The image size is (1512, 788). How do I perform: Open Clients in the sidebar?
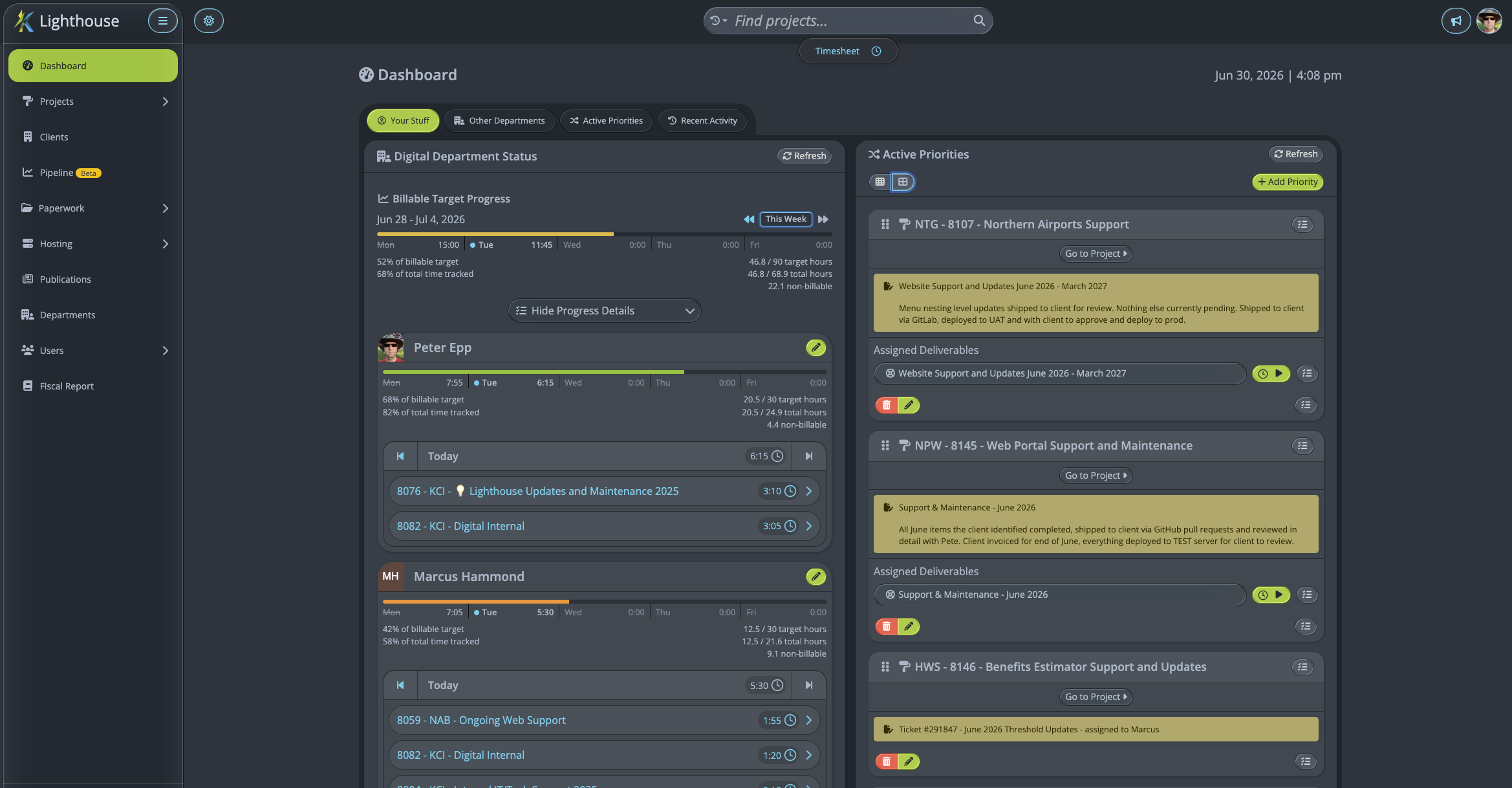coord(93,137)
